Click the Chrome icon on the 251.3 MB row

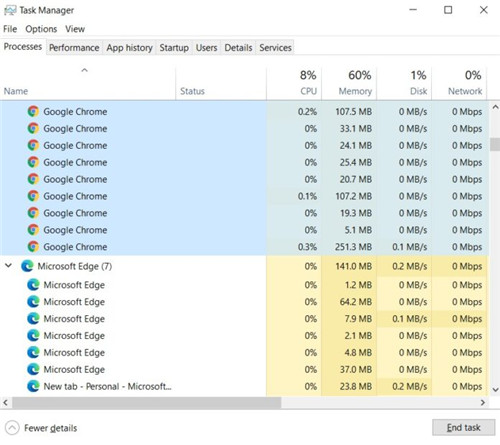pos(33,247)
